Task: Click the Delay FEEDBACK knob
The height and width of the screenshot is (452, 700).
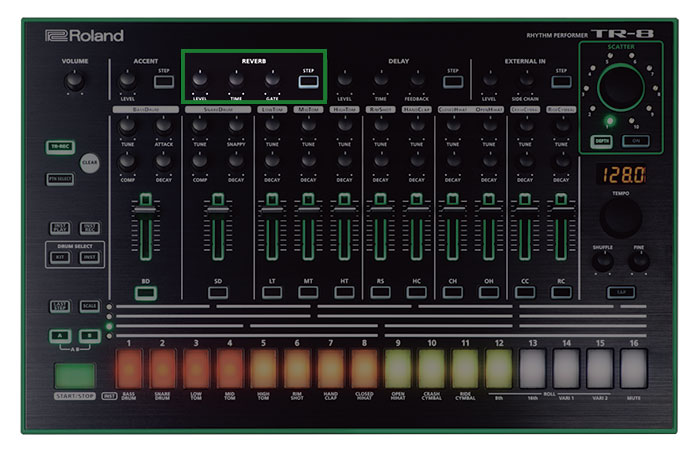Action: tap(417, 80)
